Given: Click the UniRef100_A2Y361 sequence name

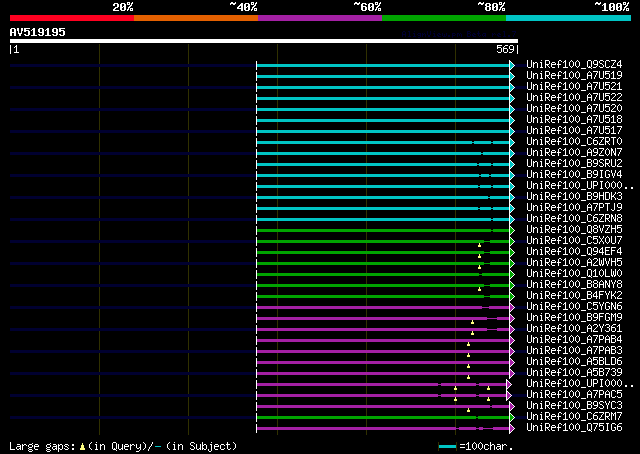Looking at the screenshot, I should (x=574, y=329).
